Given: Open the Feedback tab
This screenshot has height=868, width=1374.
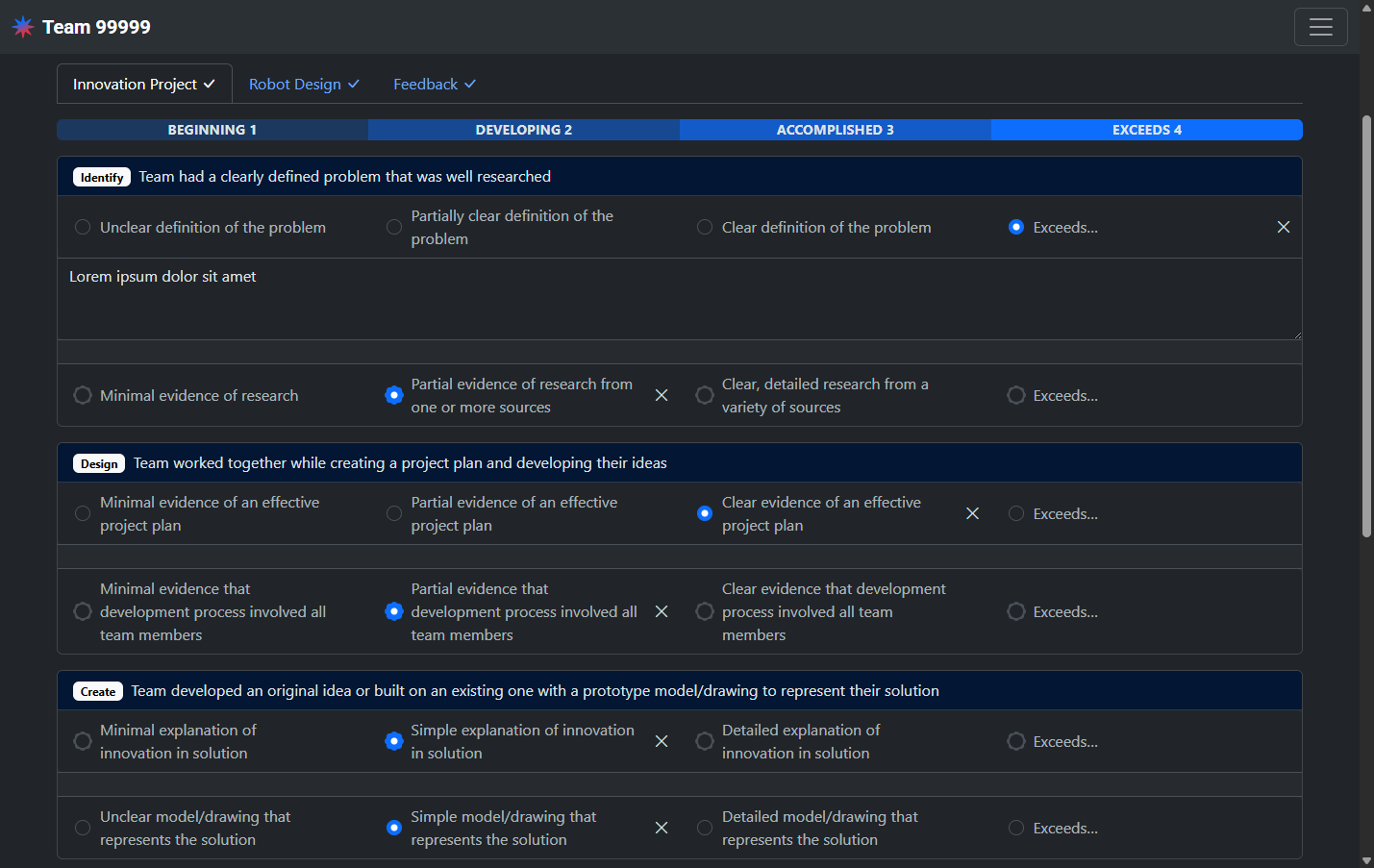Looking at the screenshot, I should [434, 85].
